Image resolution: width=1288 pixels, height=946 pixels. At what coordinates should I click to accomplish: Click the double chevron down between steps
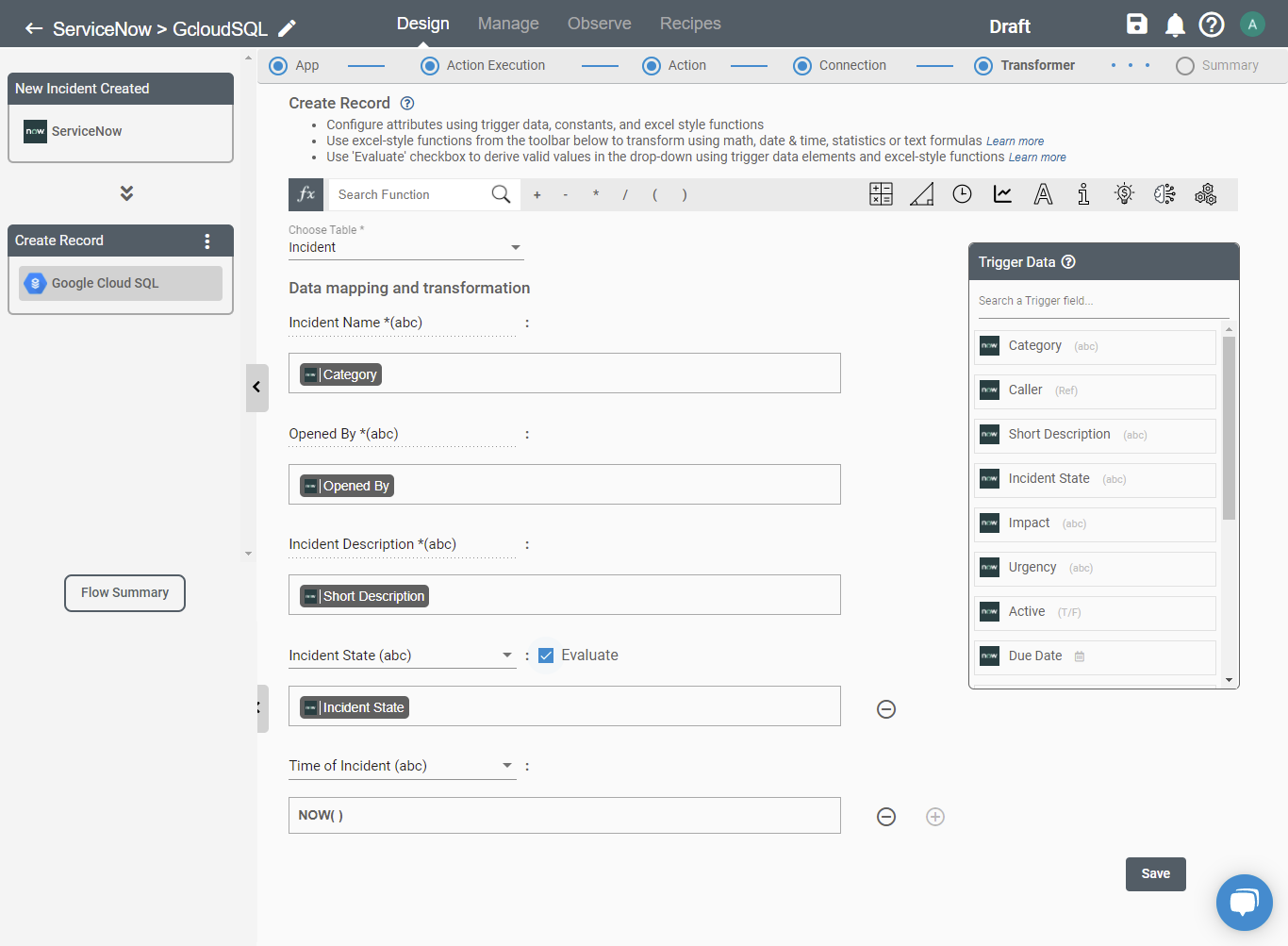(126, 192)
